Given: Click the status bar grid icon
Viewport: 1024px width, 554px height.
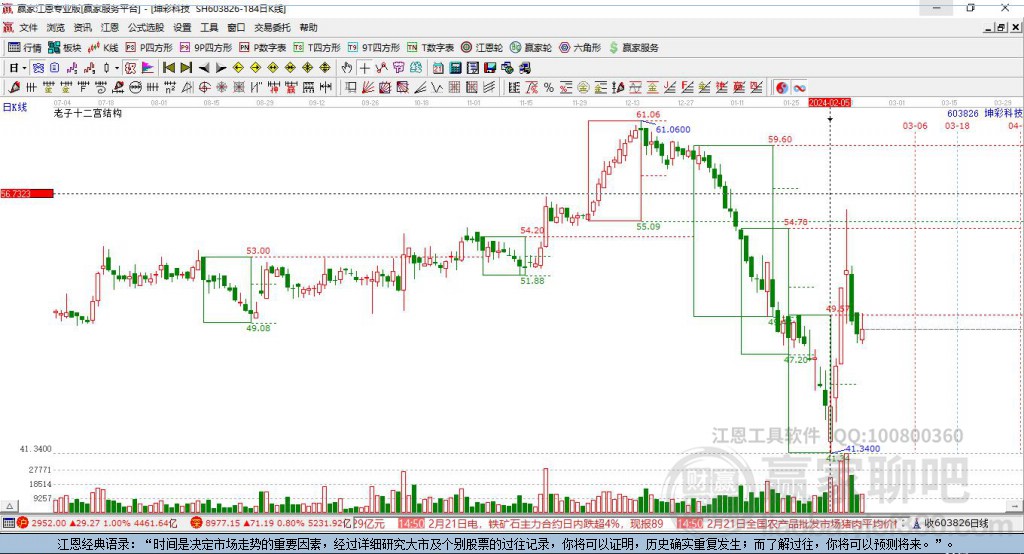Looking at the screenshot, I should (8, 523).
